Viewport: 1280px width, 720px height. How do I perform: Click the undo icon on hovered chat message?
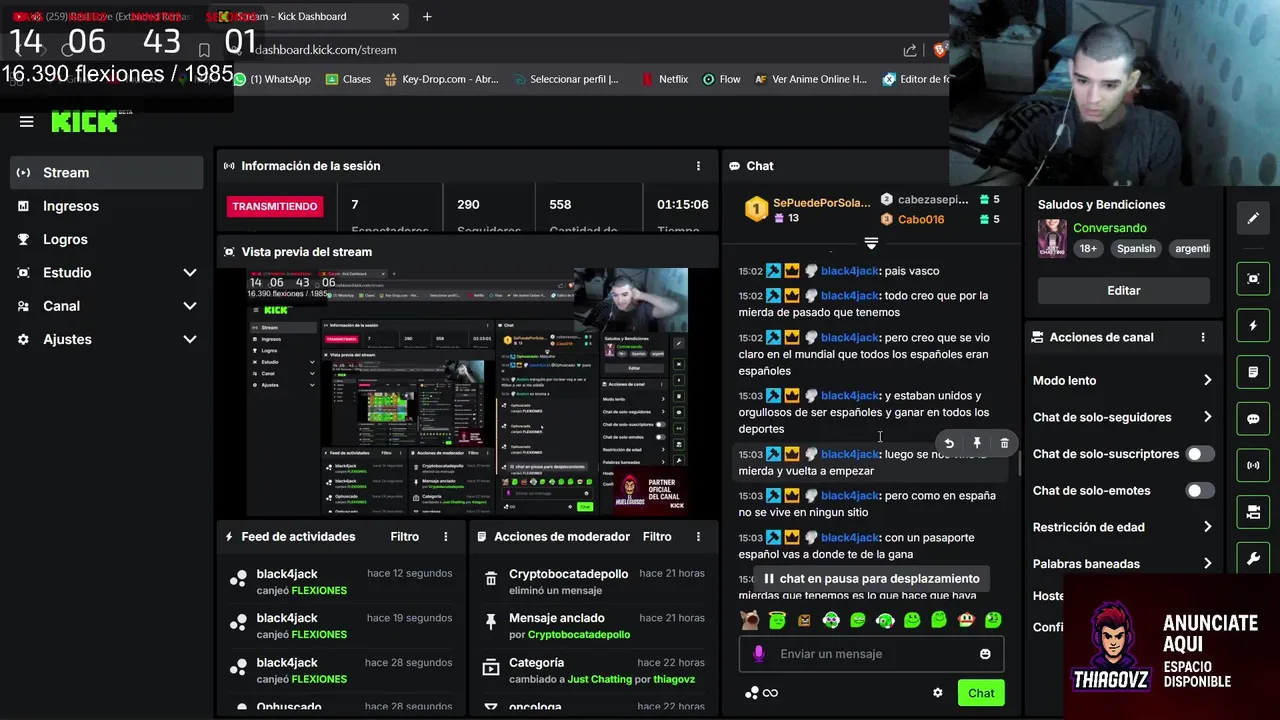[x=949, y=443]
